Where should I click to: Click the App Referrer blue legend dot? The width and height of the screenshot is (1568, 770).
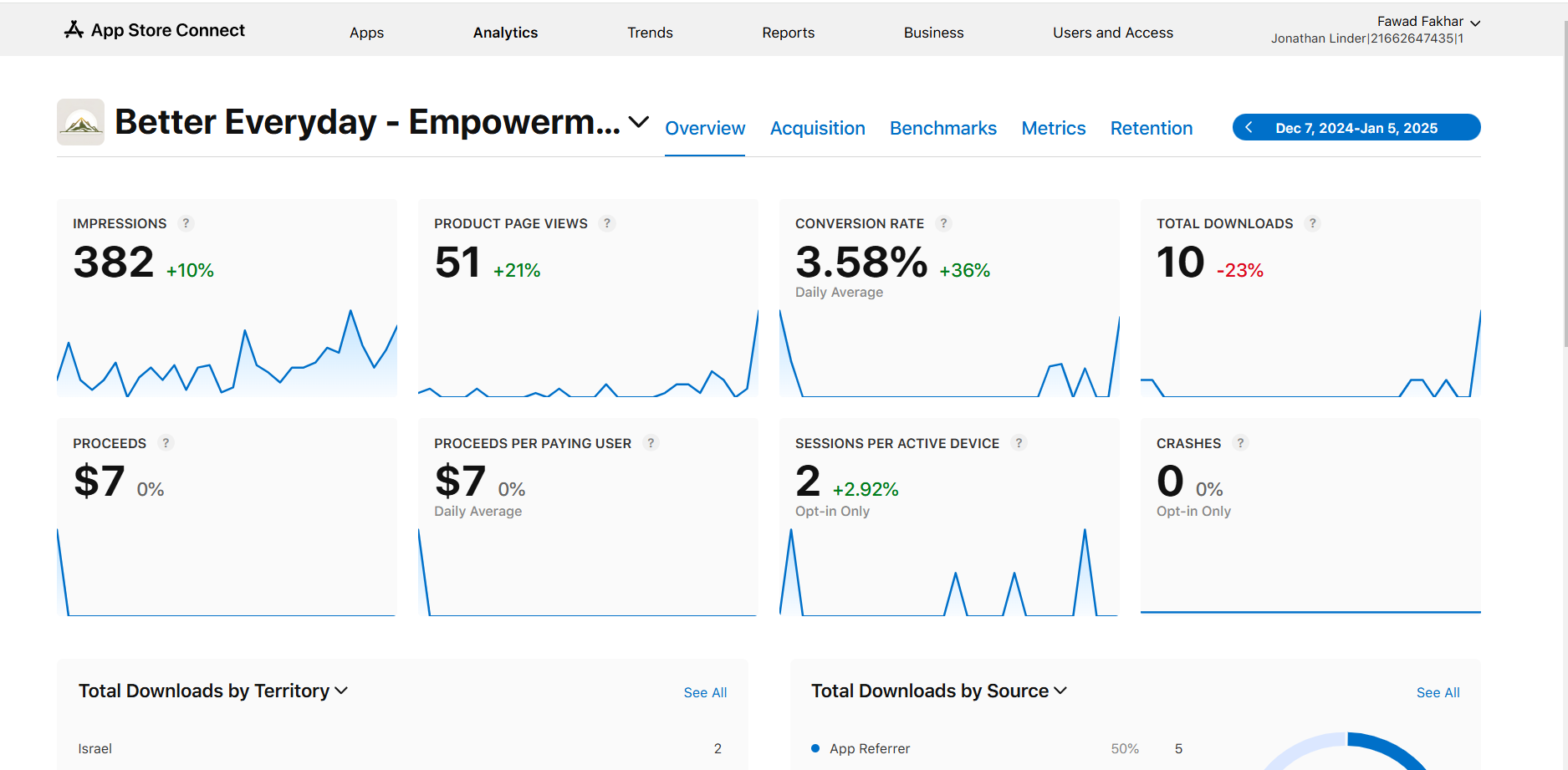click(x=815, y=748)
